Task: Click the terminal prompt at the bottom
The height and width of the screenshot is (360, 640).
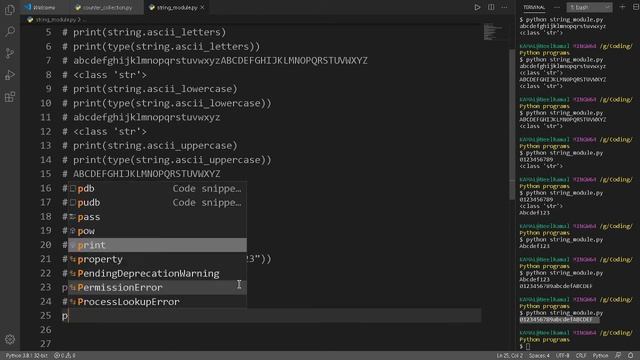Action: tap(524, 347)
